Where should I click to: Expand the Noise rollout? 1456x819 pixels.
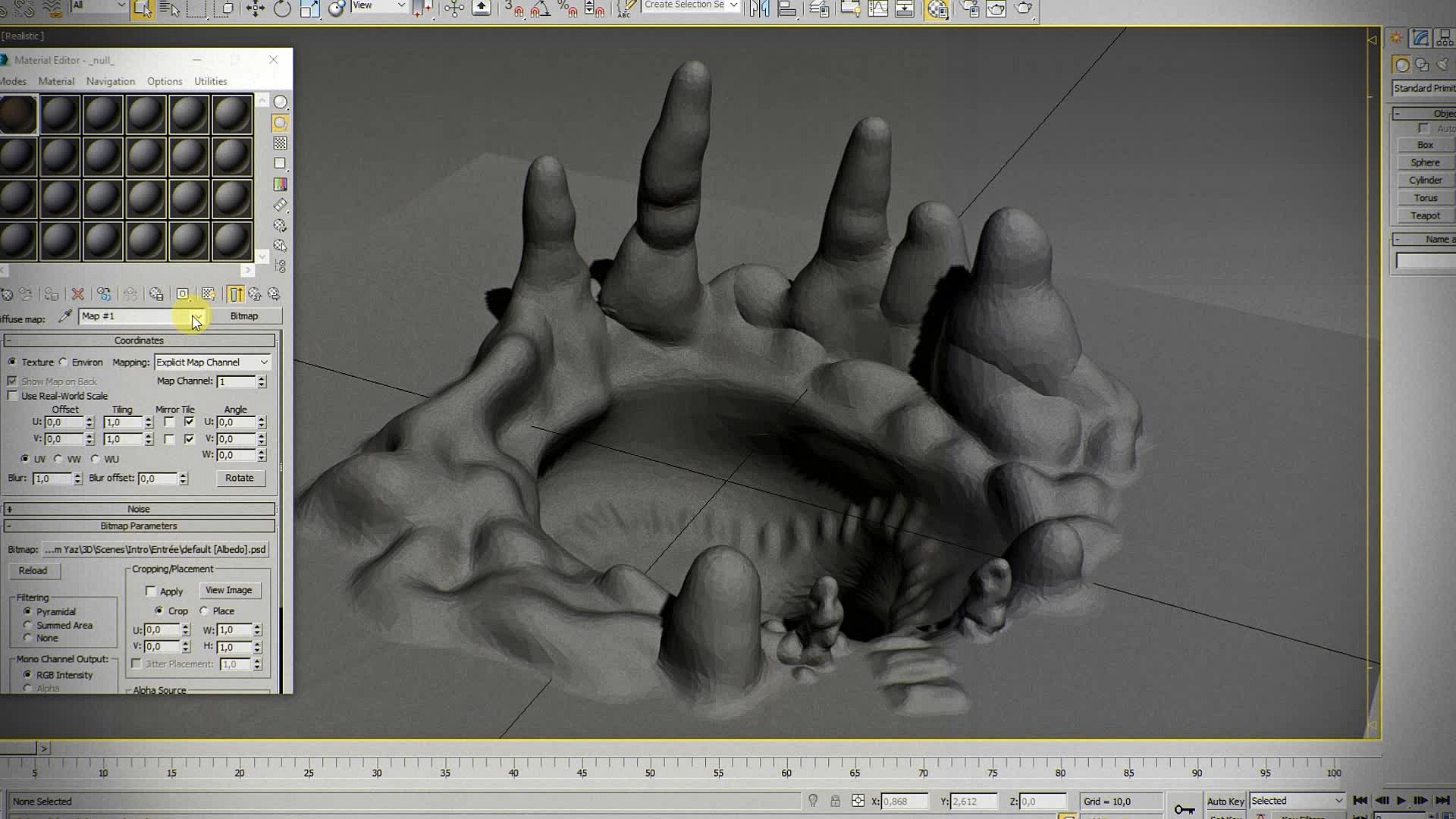(138, 509)
